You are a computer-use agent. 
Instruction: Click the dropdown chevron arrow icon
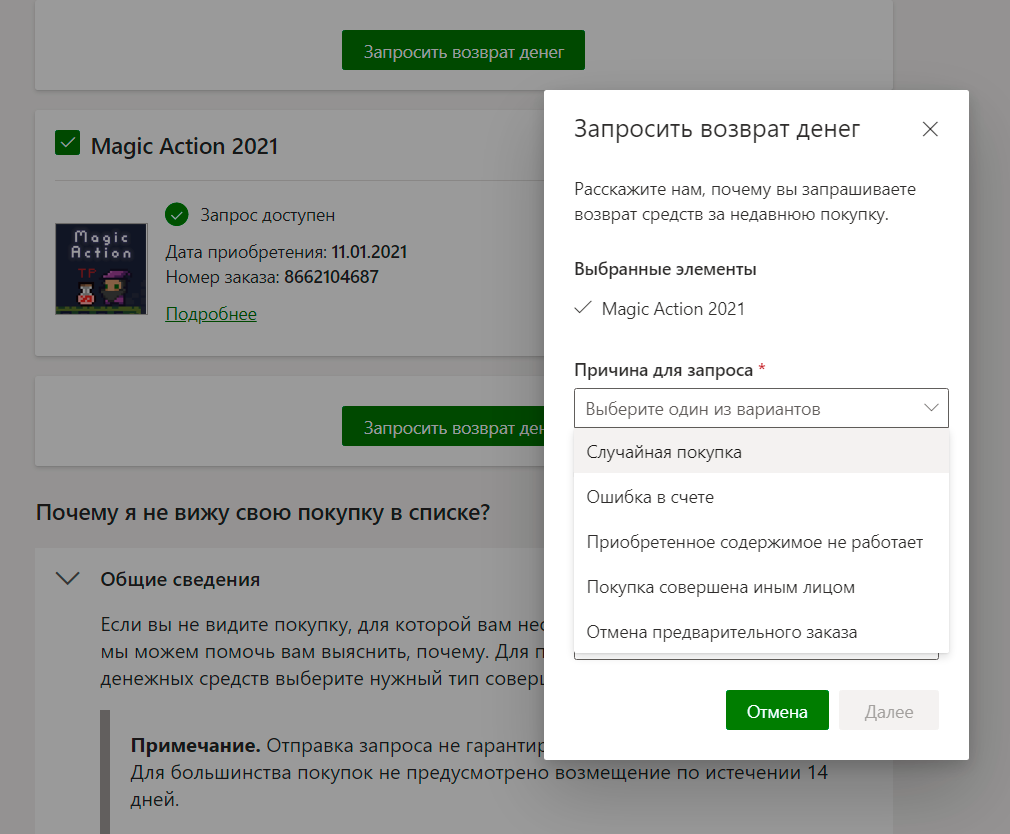tap(931, 408)
